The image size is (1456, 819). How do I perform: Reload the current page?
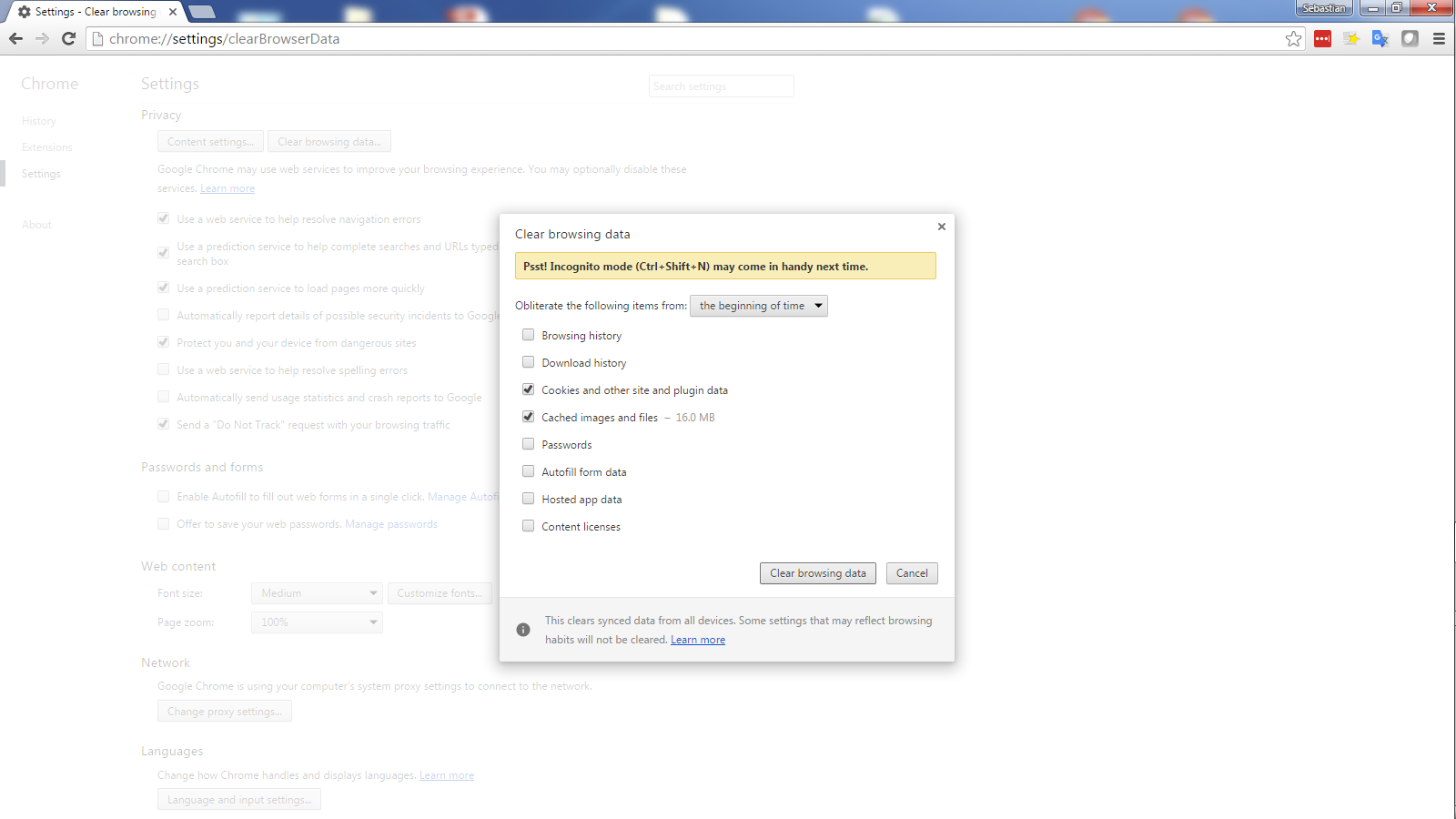pos(68,38)
